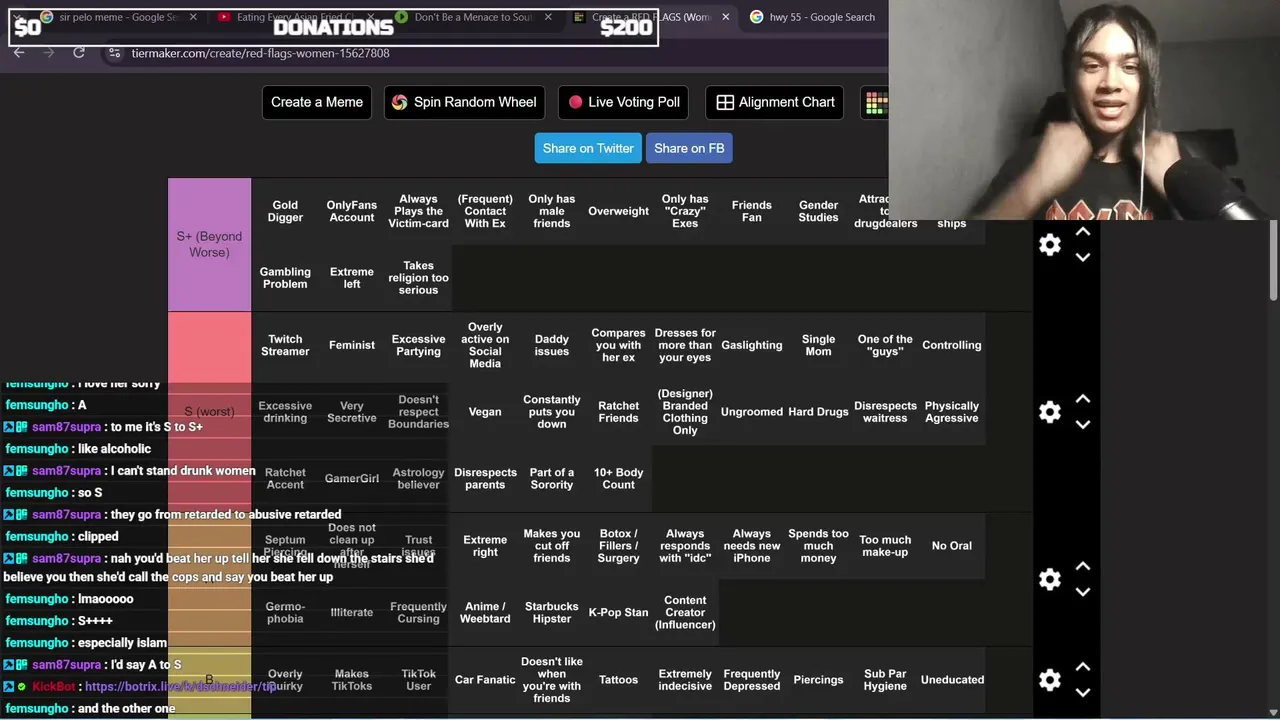
Task: Select the Friends Fan tile
Action: pyautogui.click(x=752, y=211)
